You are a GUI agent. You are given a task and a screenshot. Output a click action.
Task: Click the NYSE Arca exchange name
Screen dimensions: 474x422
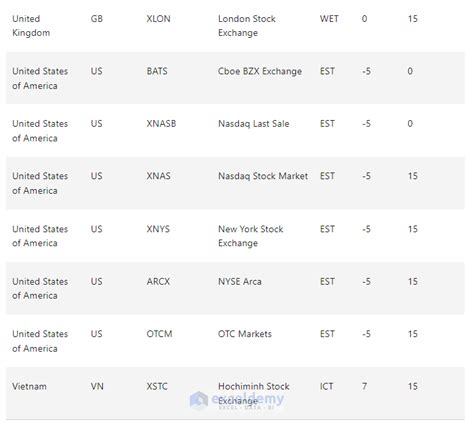point(240,281)
